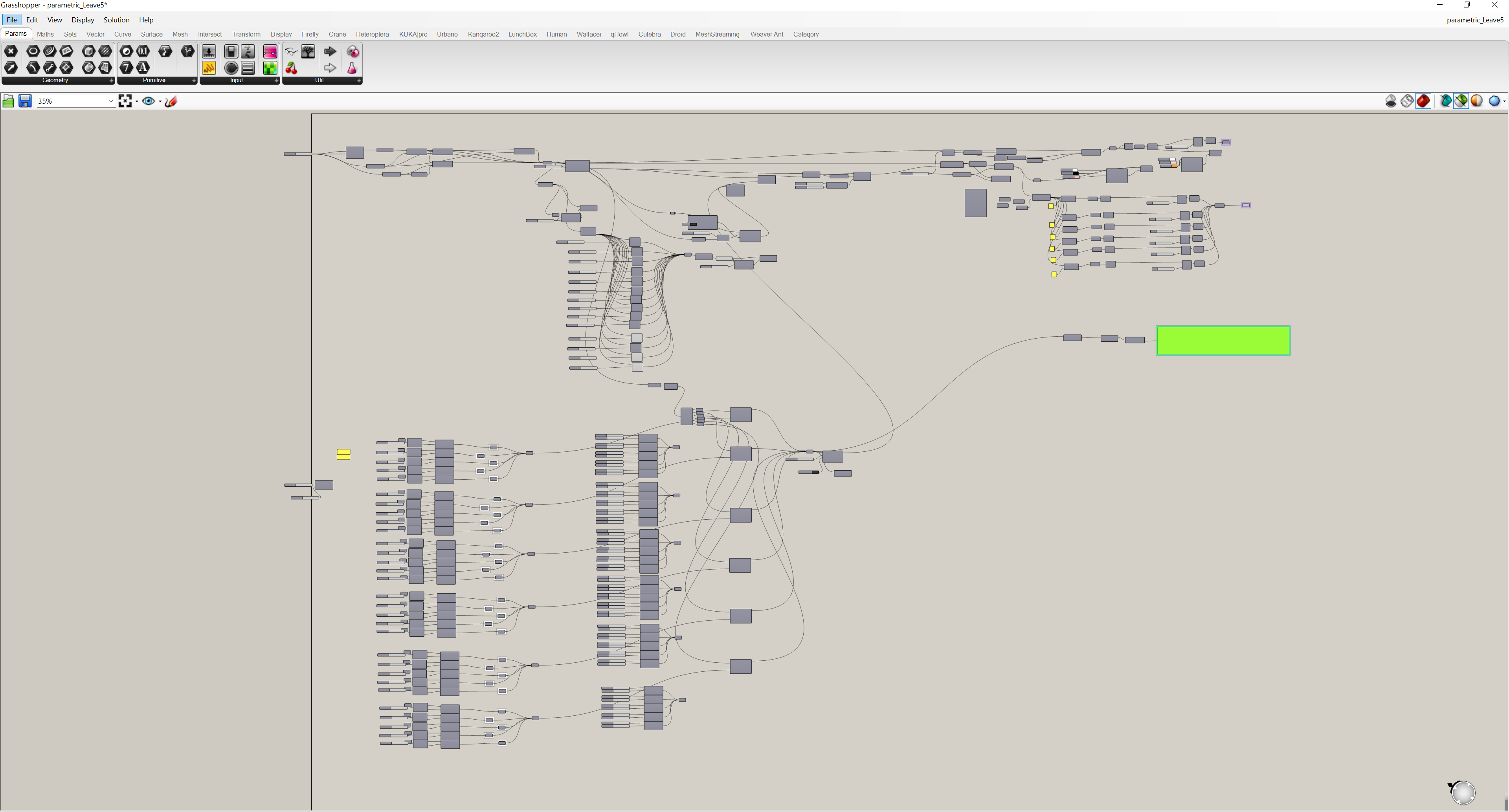Open the Help menu
The height and width of the screenshot is (812, 1509).
[147, 20]
